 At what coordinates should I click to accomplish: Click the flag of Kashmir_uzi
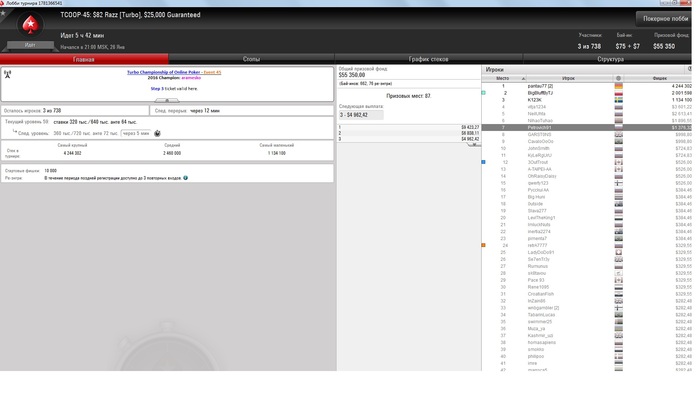[618, 336]
